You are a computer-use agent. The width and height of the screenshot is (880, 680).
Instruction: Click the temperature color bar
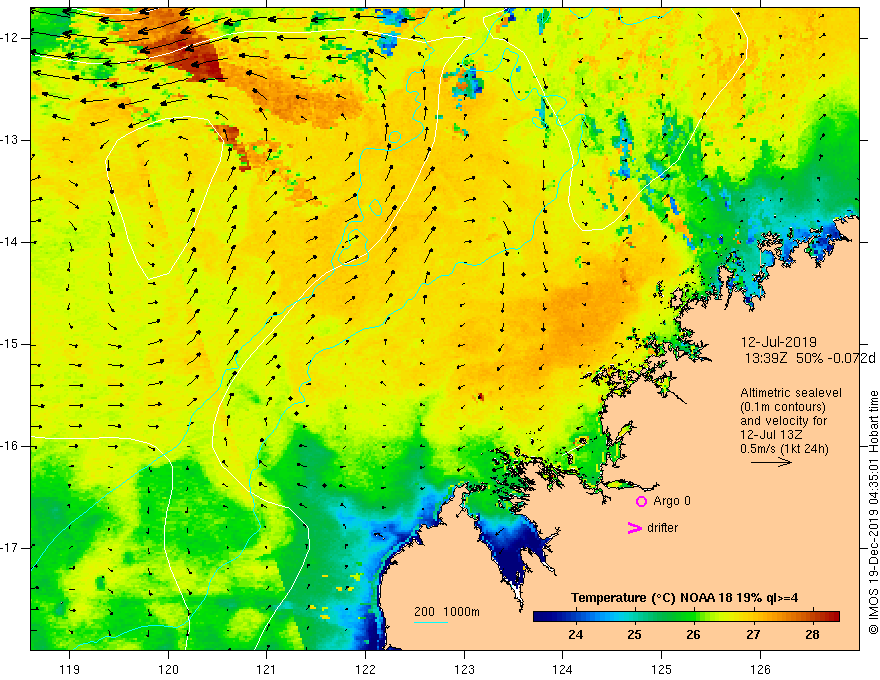pos(686,616)
